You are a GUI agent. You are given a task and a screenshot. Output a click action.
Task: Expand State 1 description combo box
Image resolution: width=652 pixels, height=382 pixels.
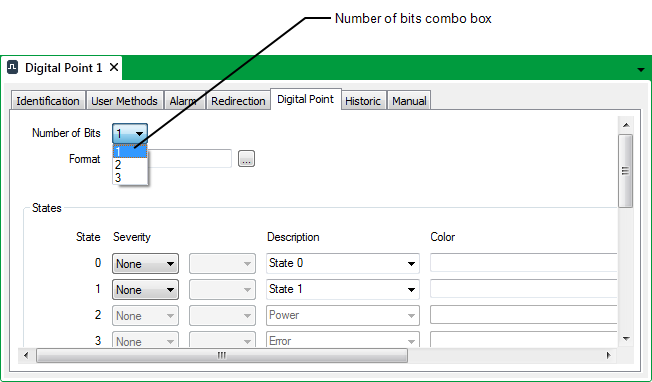pyautogui.click(x=411, y=290)
